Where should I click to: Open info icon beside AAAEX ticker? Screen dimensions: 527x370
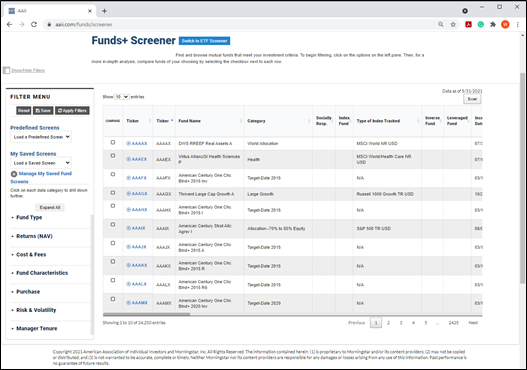pos(128,159)
